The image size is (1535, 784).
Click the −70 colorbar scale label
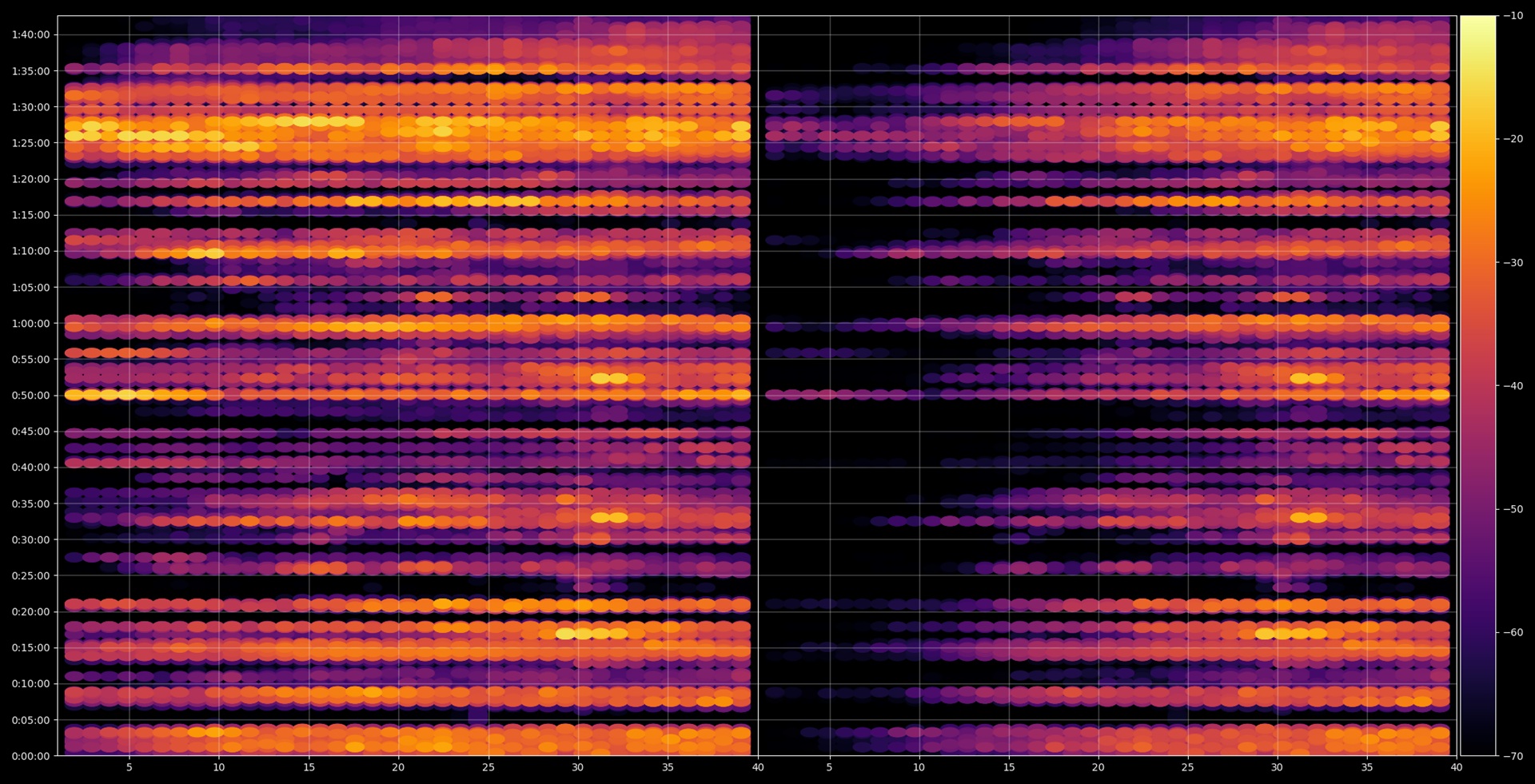1513,756
